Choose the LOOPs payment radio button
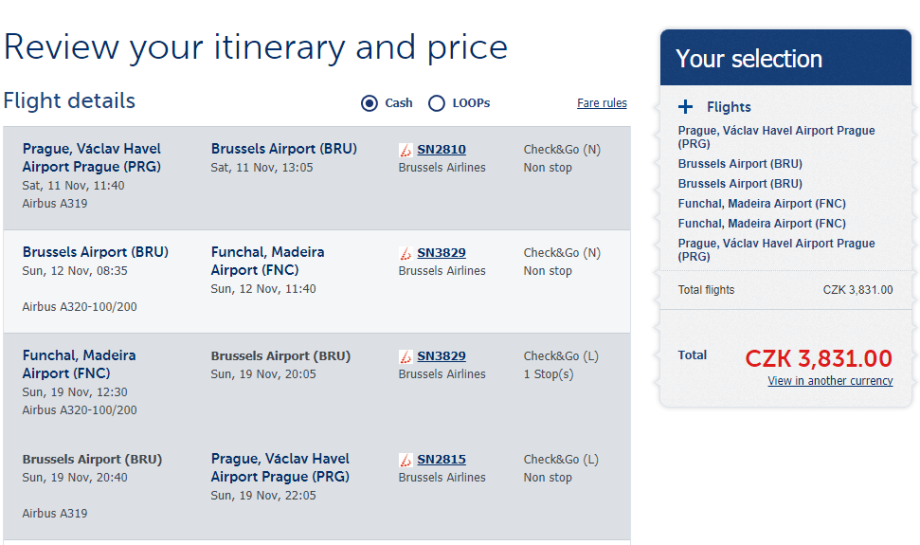The image size is (920, 545). 436,103
